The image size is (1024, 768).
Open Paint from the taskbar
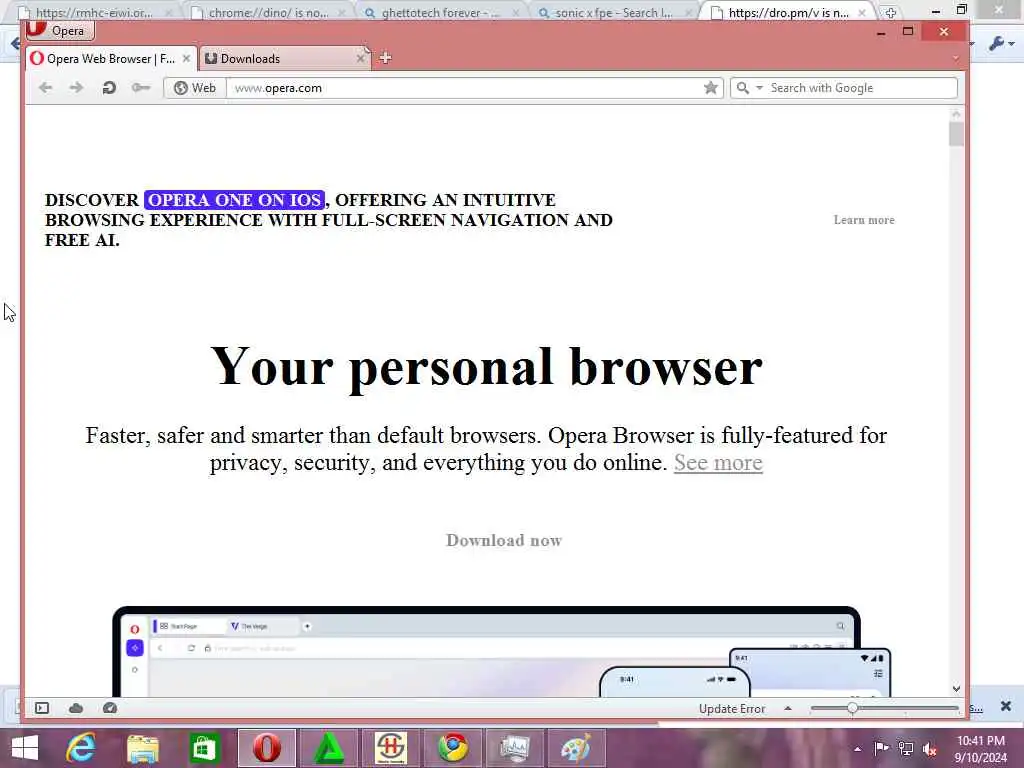[x=577, y=748]
